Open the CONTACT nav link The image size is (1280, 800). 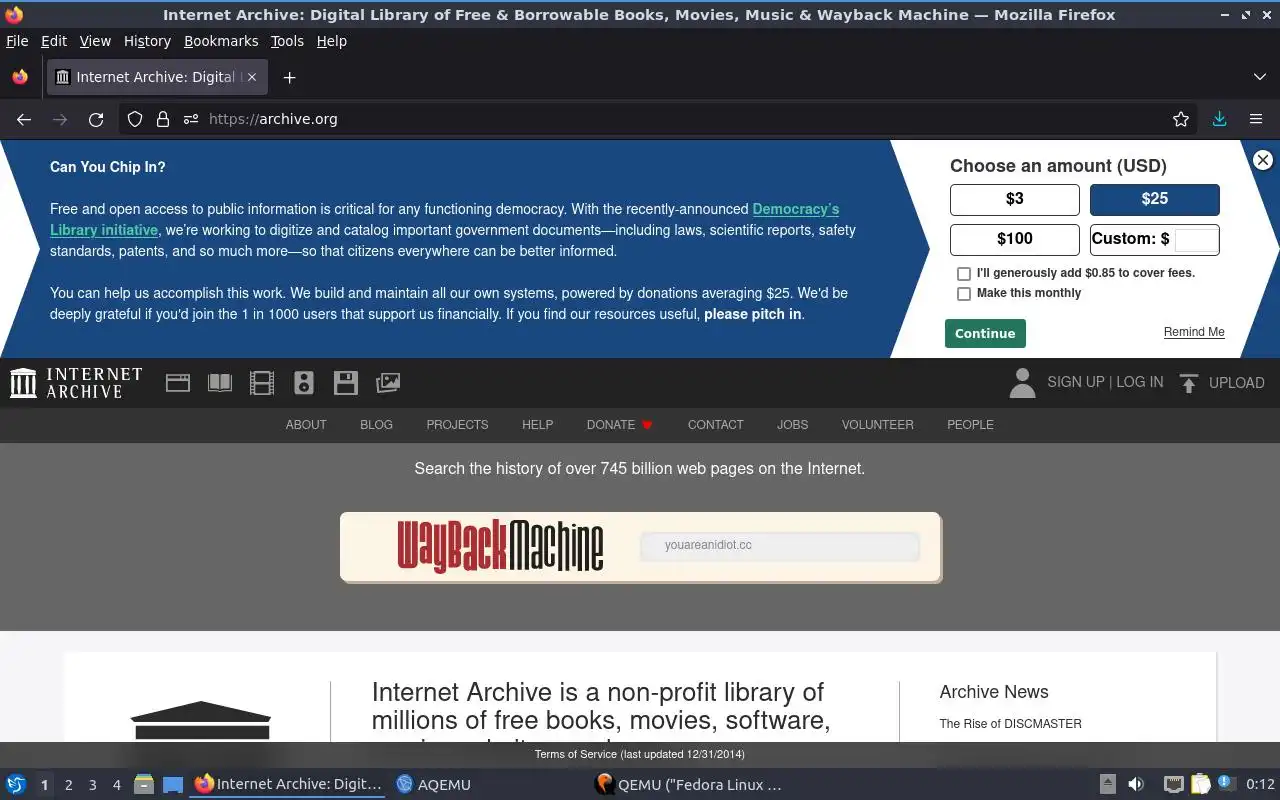point(716,425)
